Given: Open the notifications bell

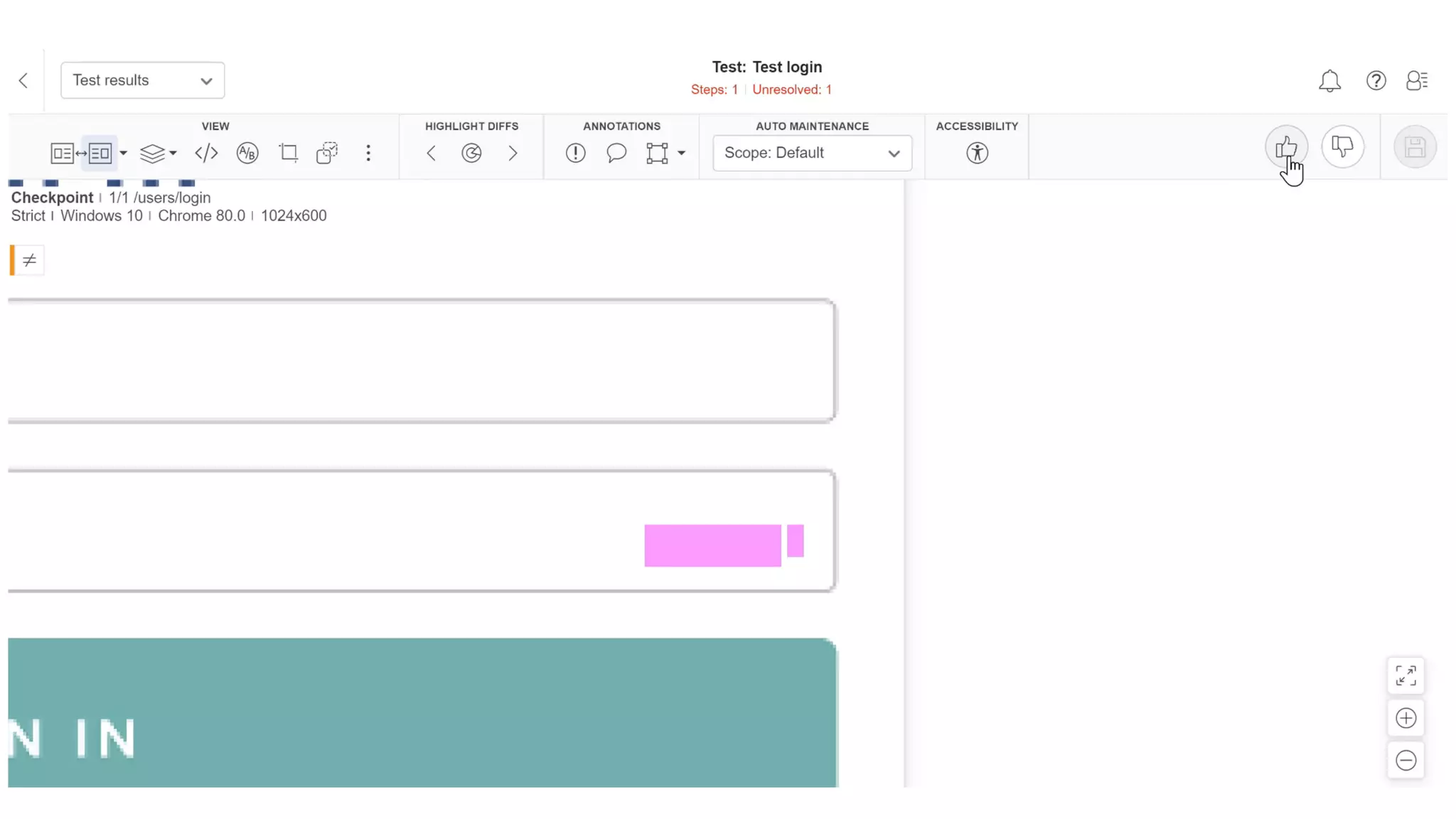Looking at the screenshot, I should [x=1329, y=80].
